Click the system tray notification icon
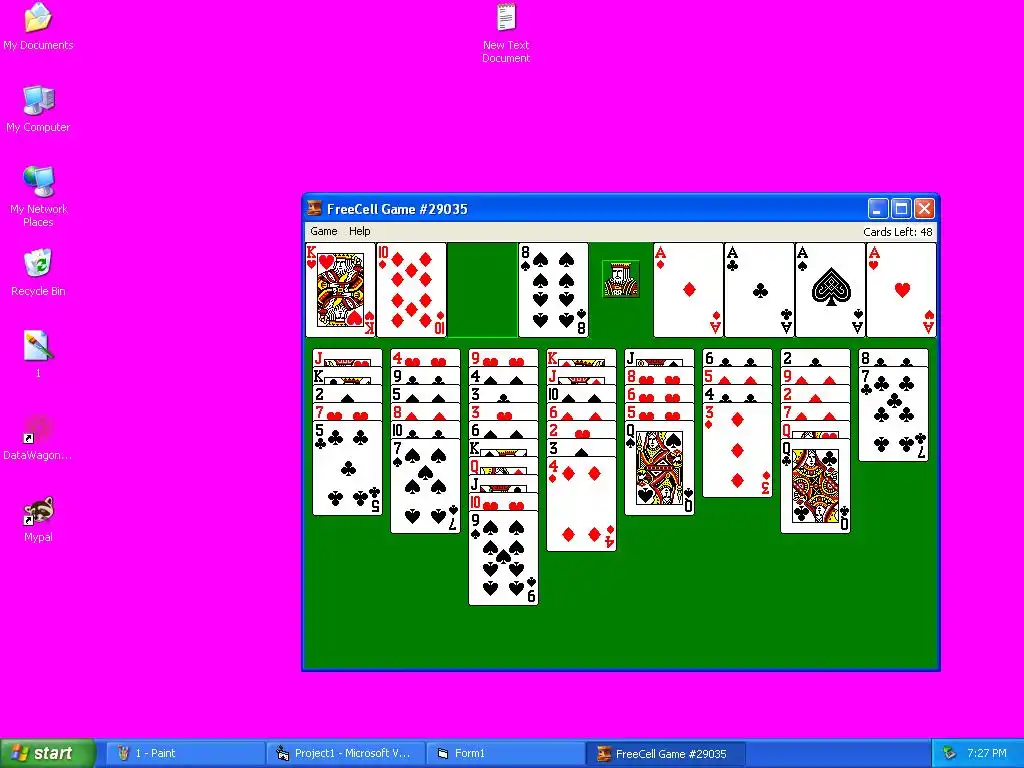This screenshot has height=768, width=1024. pos(949,754)
